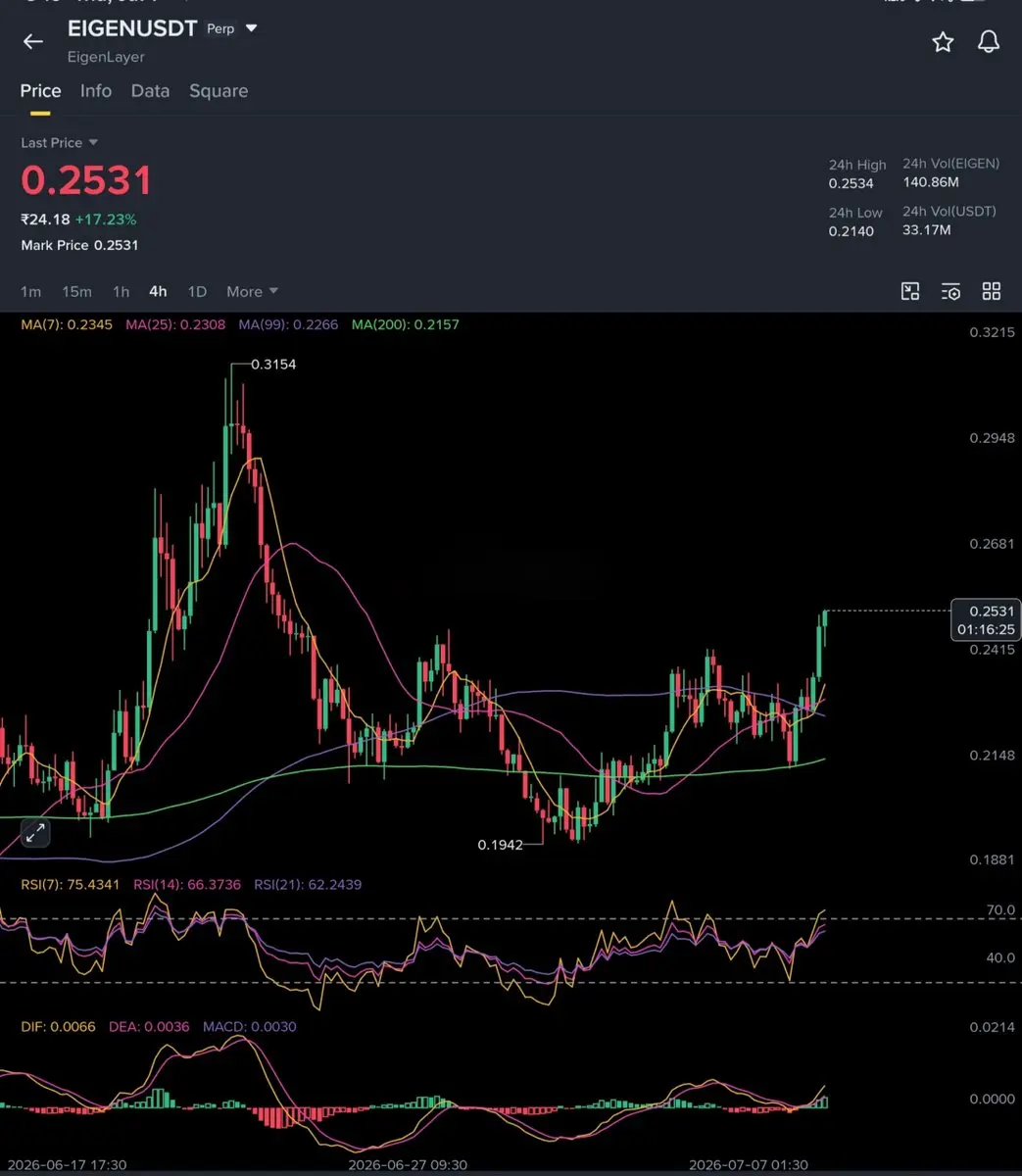Image resolution: width=1022 pixels, height=1176 pixels.
Task: Click +17.23% change text
Action: tap(106, 220)
